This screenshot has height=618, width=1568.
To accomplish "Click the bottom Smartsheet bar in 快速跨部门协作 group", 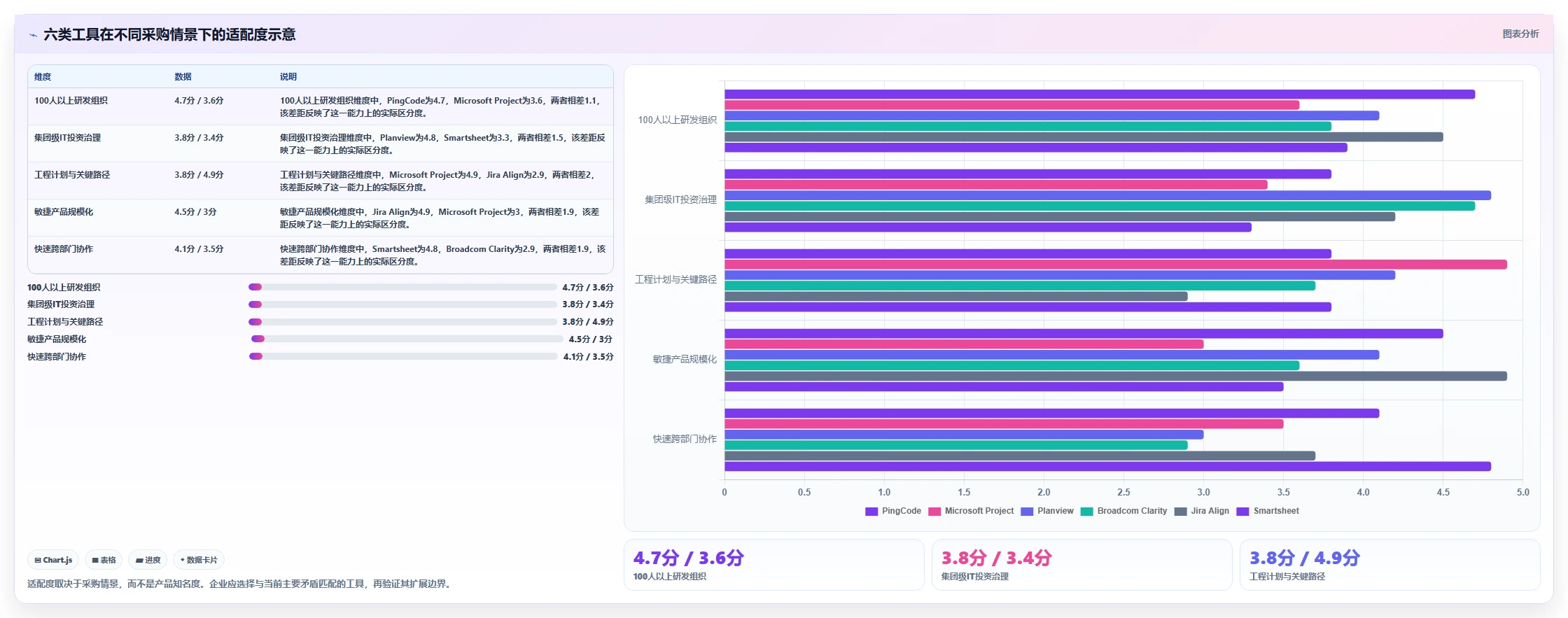I will click(x=1107, y=466).
